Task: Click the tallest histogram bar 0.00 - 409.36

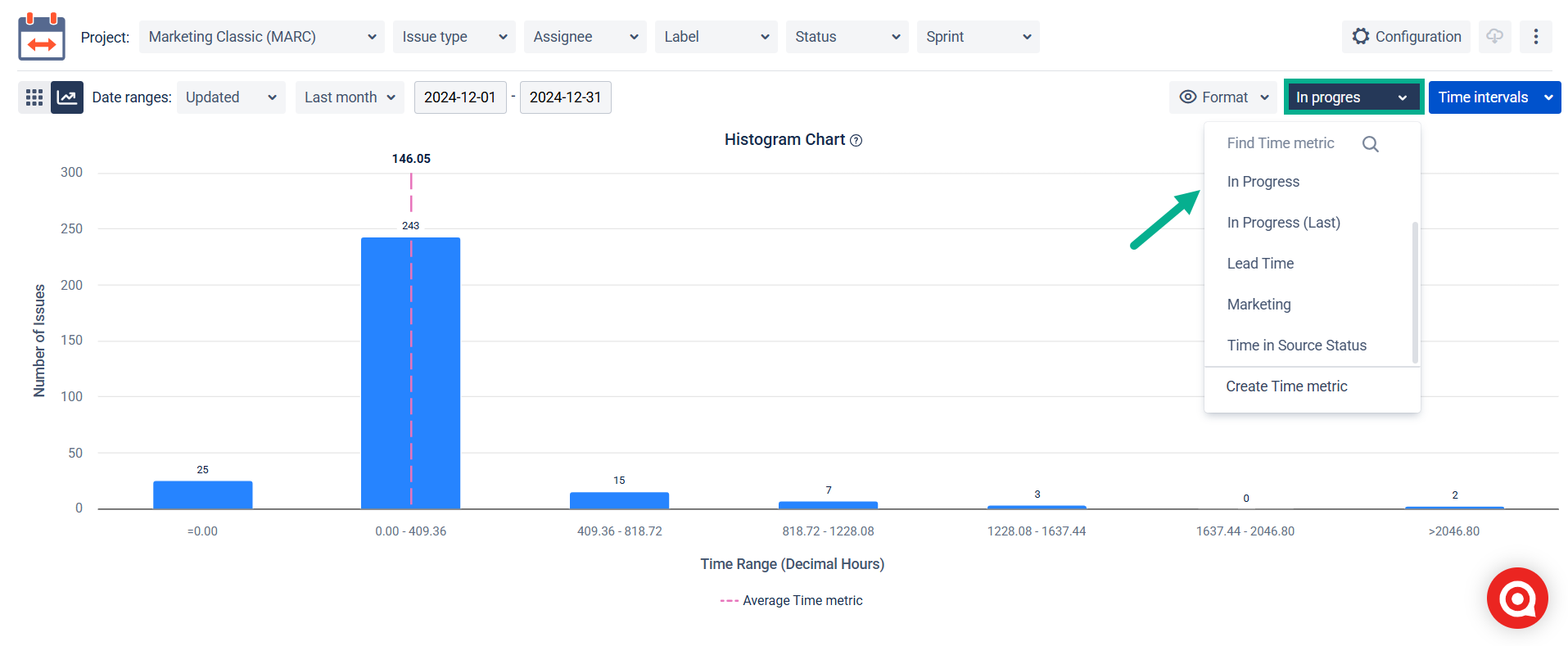Action: [410, 373]
